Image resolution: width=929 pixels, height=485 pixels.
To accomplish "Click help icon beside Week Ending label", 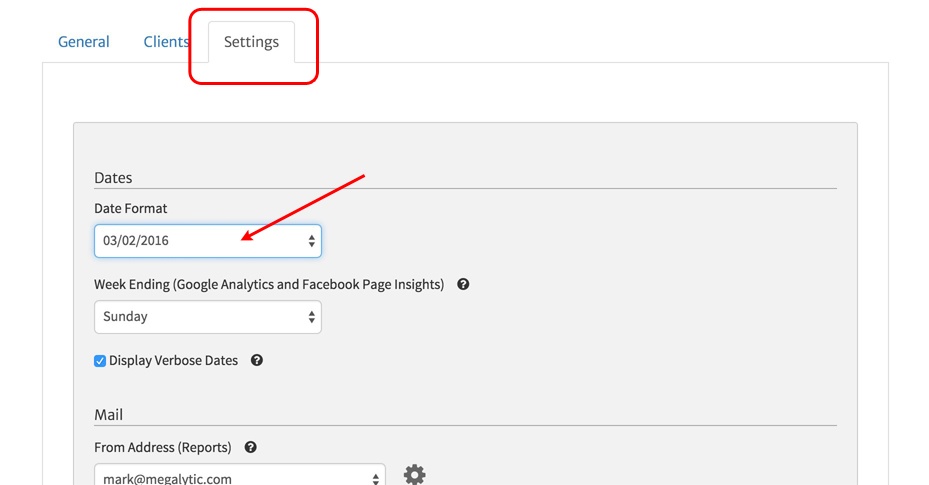I will (463, 284).
